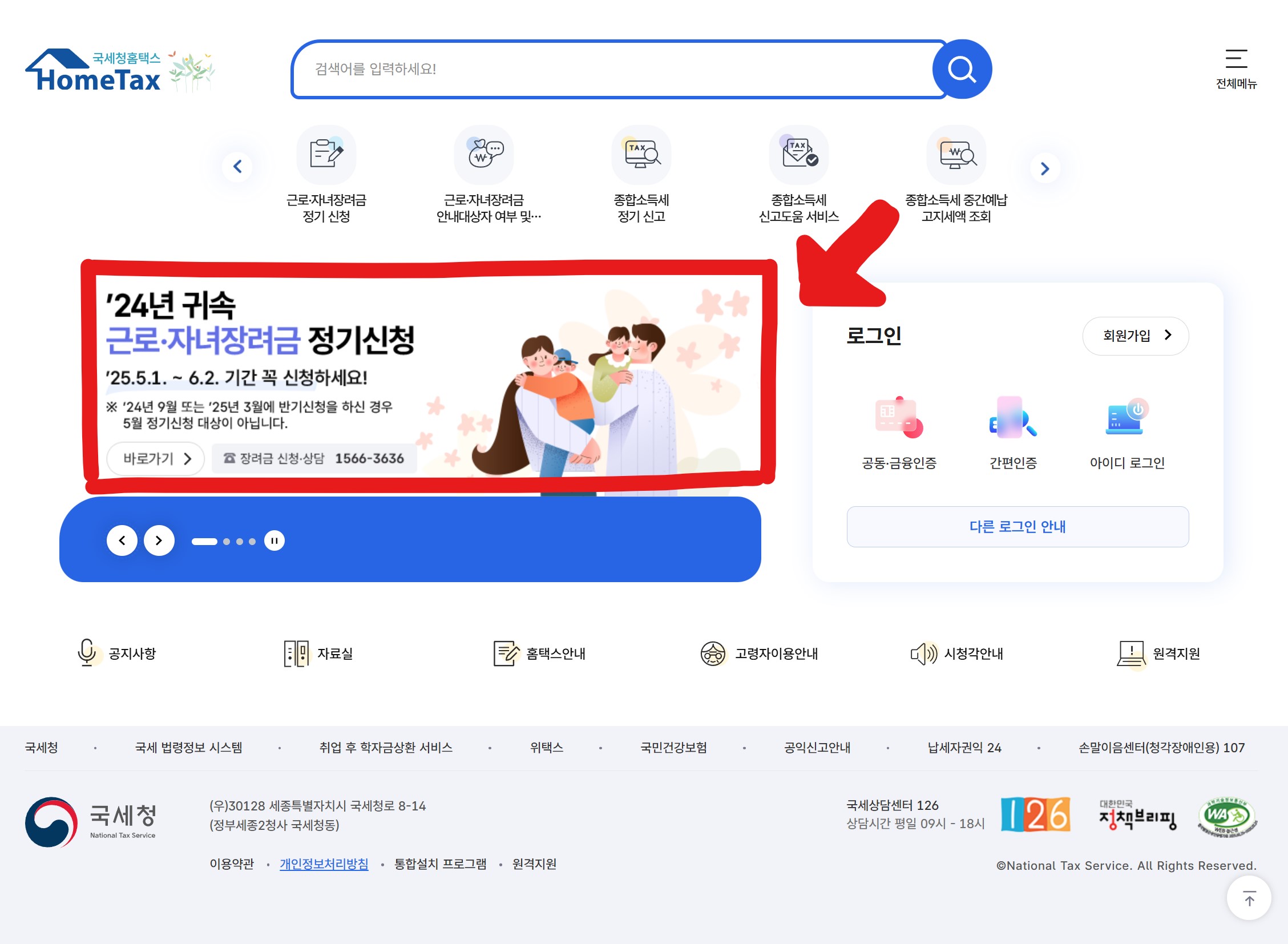Select second banner slide indicator dot
1288x944 pixels.
[x=227, y=541]
